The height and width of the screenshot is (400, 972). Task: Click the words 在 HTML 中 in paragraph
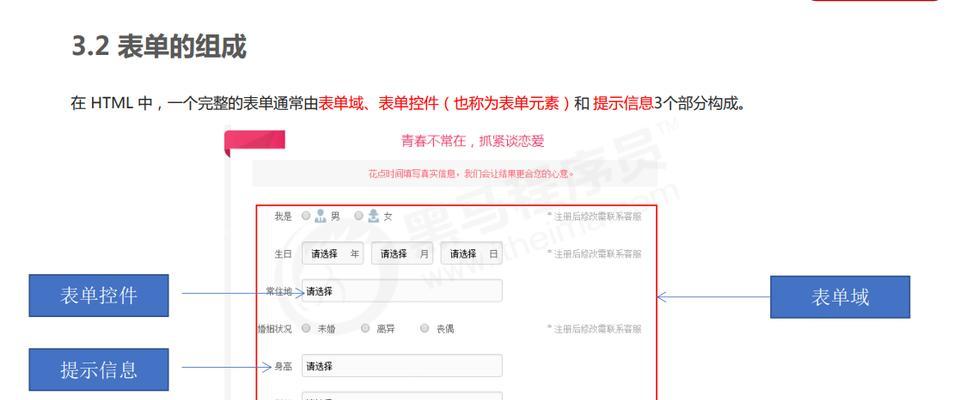112,103
